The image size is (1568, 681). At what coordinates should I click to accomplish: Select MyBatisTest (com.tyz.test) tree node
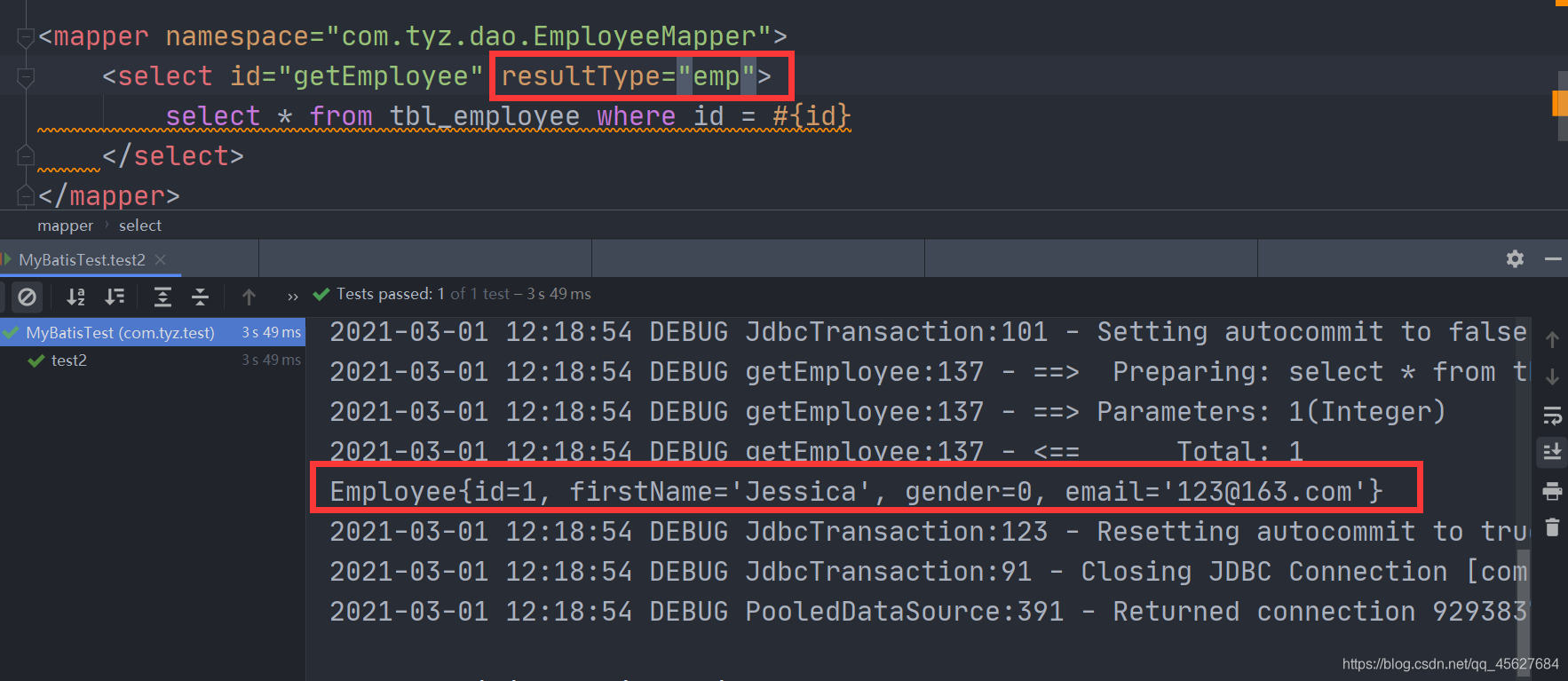(x=153, y=332)
